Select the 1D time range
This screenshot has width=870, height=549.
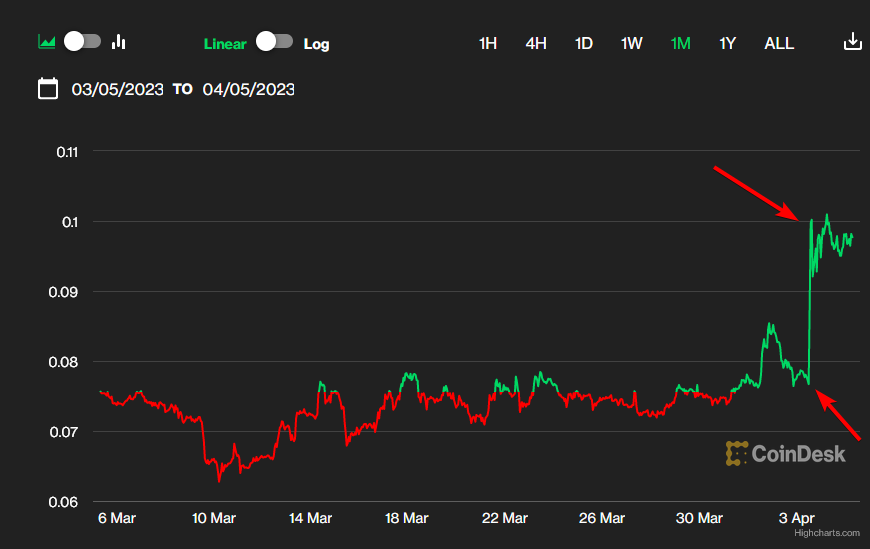tap(583, 43)
